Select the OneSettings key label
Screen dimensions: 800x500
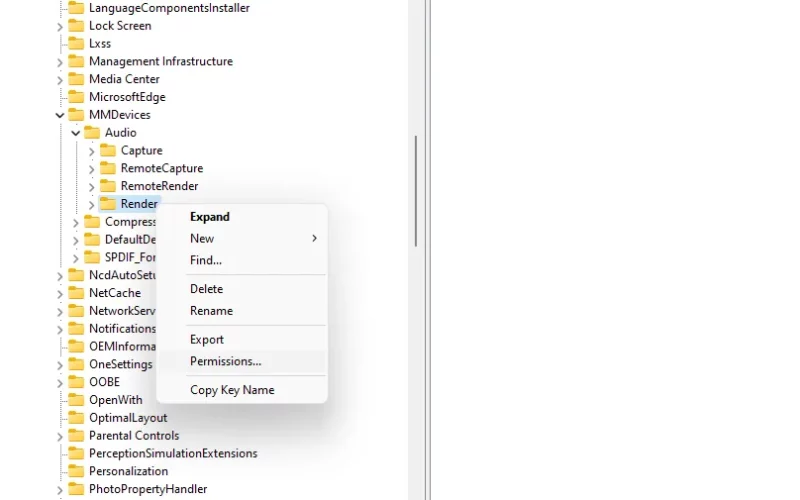pyautogui.click(x=120, y=364)
